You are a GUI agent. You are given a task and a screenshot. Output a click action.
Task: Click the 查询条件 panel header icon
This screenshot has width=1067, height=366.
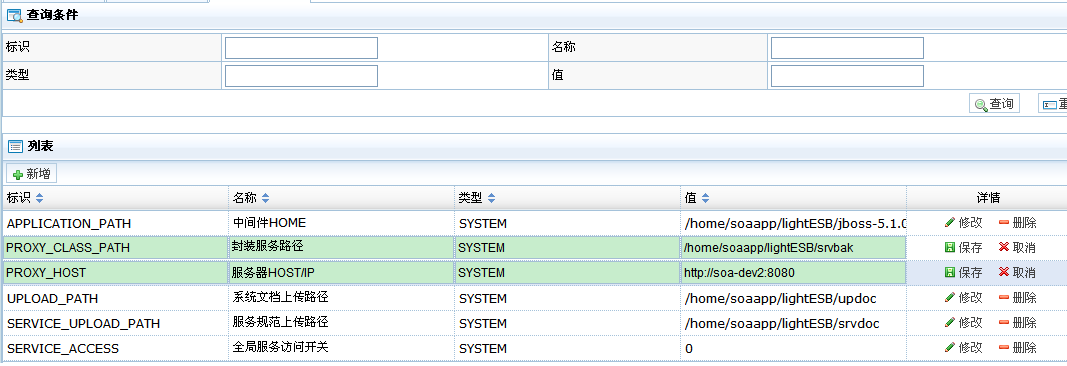point(14,15)
